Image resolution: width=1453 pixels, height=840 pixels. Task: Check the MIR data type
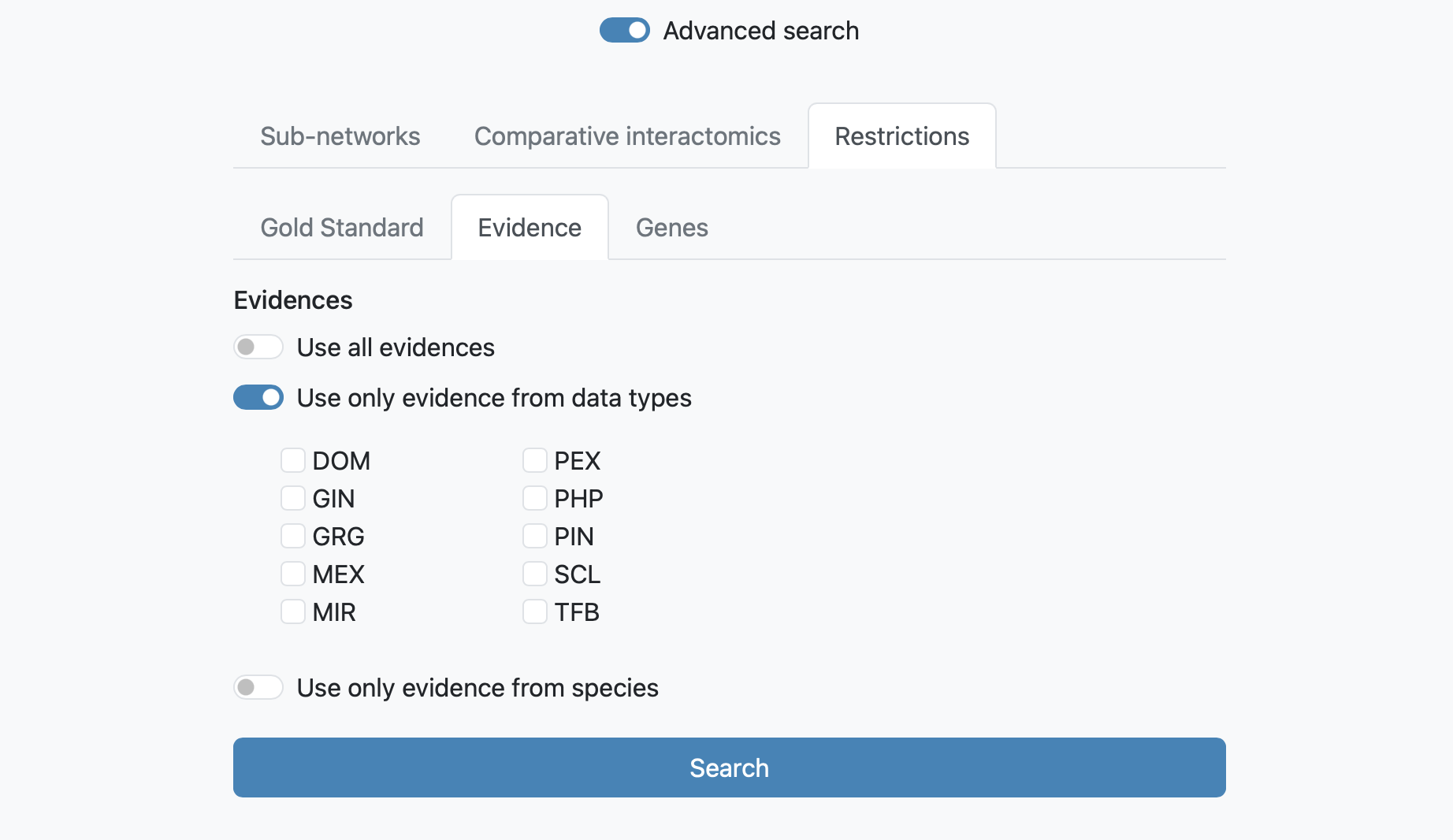click(x=293, y=611)
